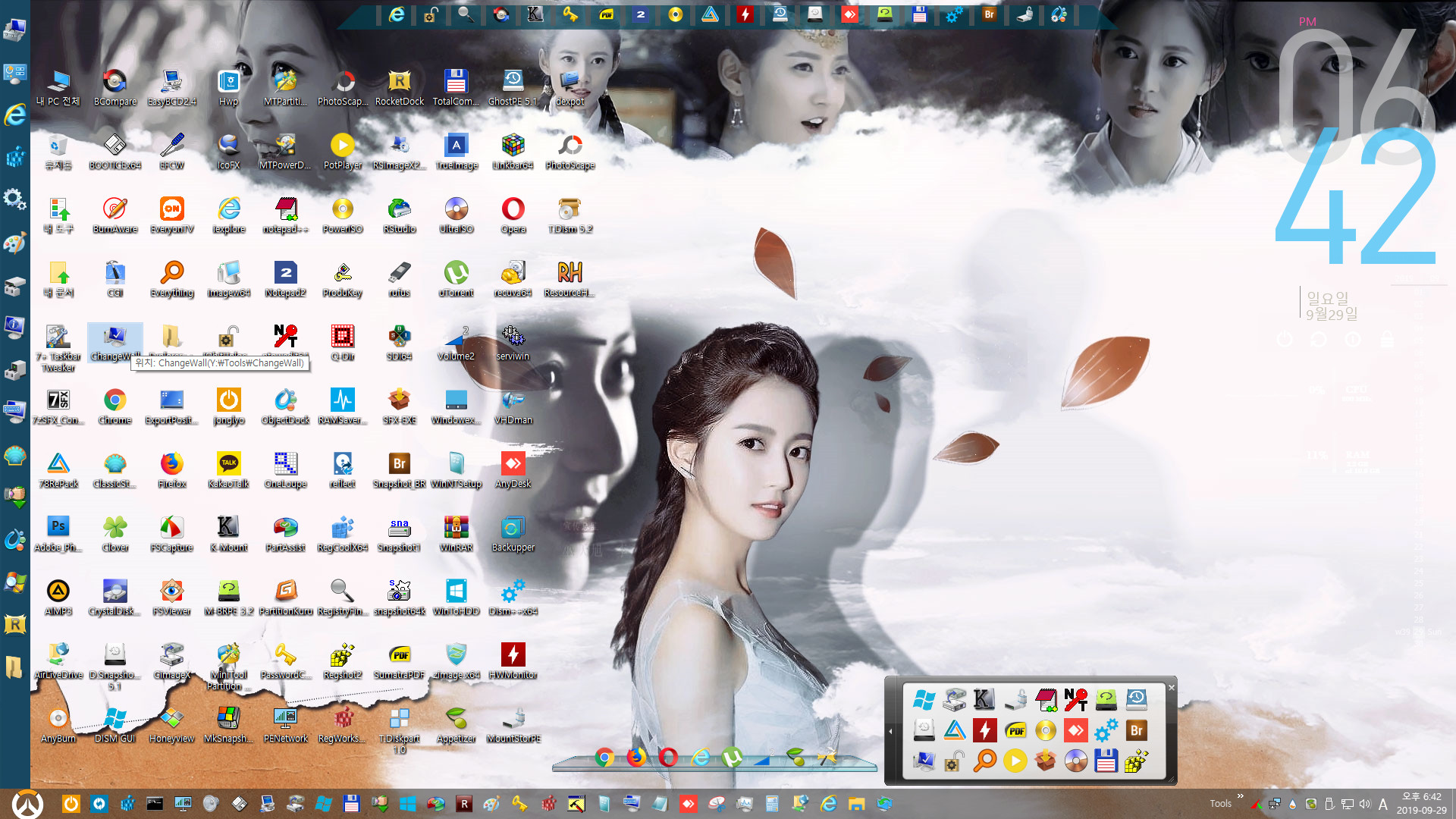This screenshot has height=819, width=1456.
Task: Open notepad++ desktop shortcut
Action: coord(285,215)
